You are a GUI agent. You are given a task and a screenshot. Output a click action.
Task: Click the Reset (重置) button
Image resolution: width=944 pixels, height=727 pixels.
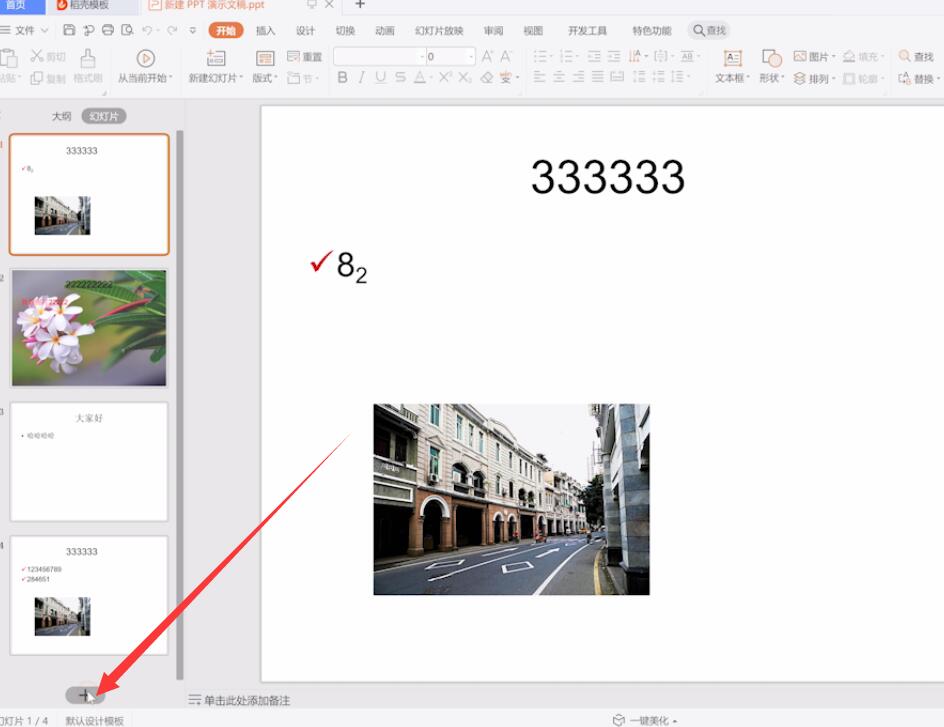pos(305,57)
